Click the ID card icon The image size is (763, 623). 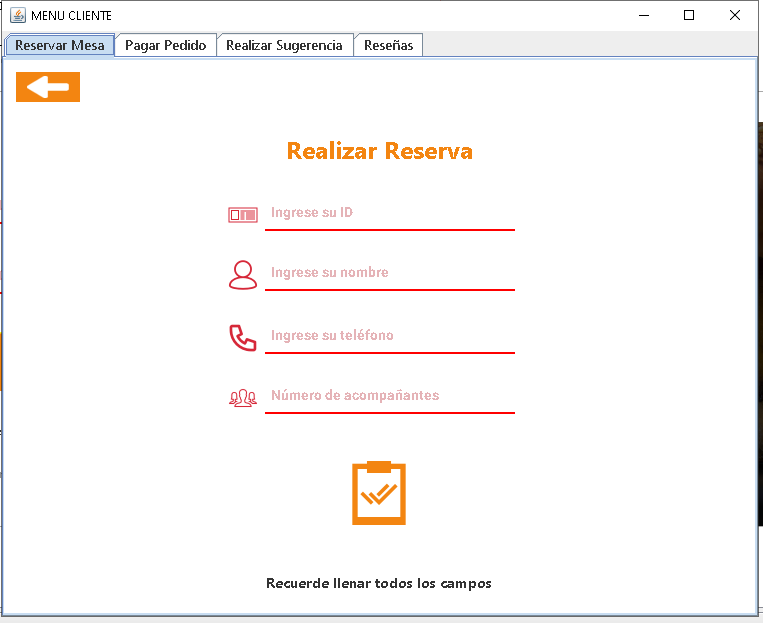click(243, 215)
